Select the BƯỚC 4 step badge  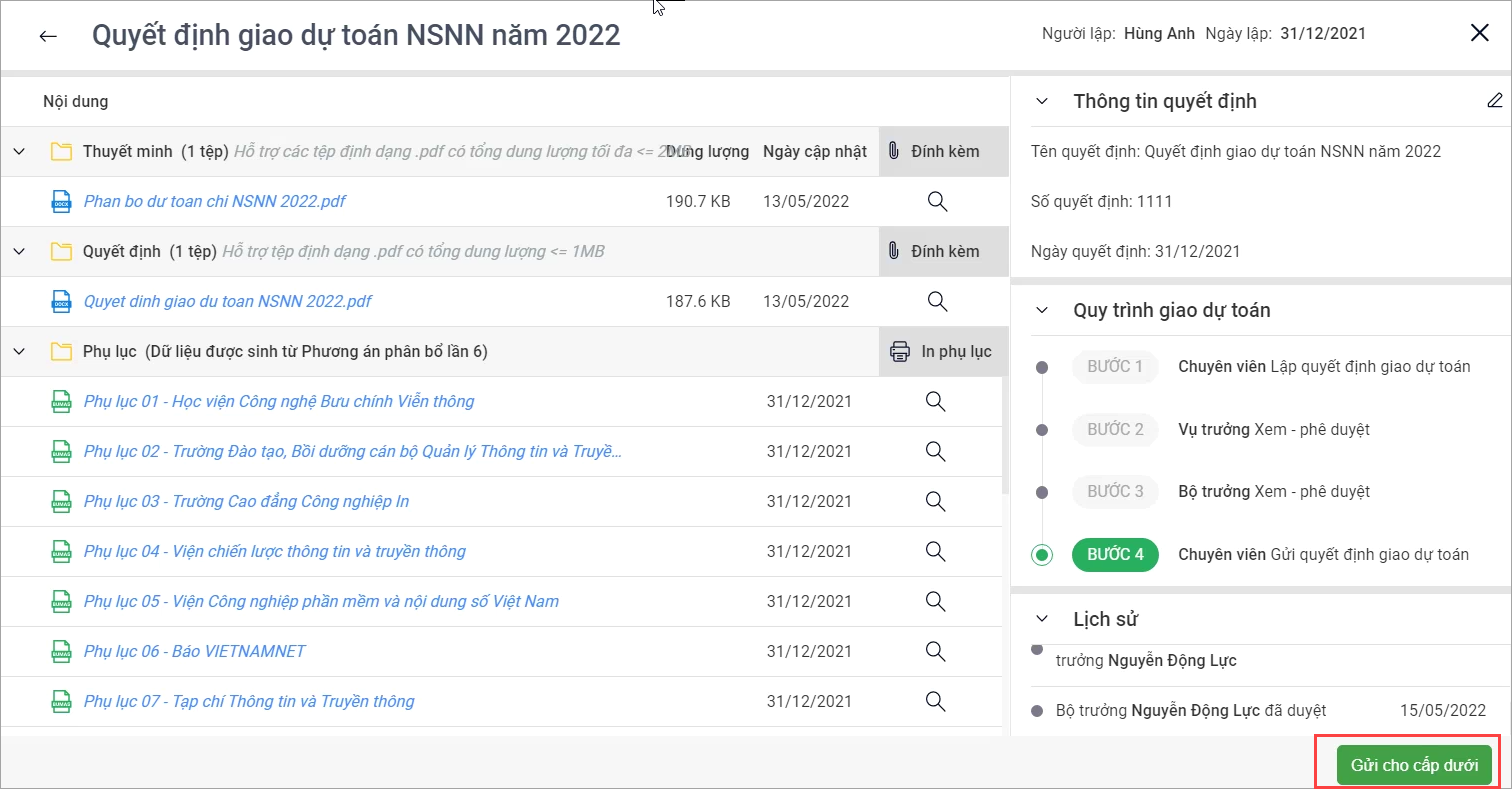click(1114, 554)
